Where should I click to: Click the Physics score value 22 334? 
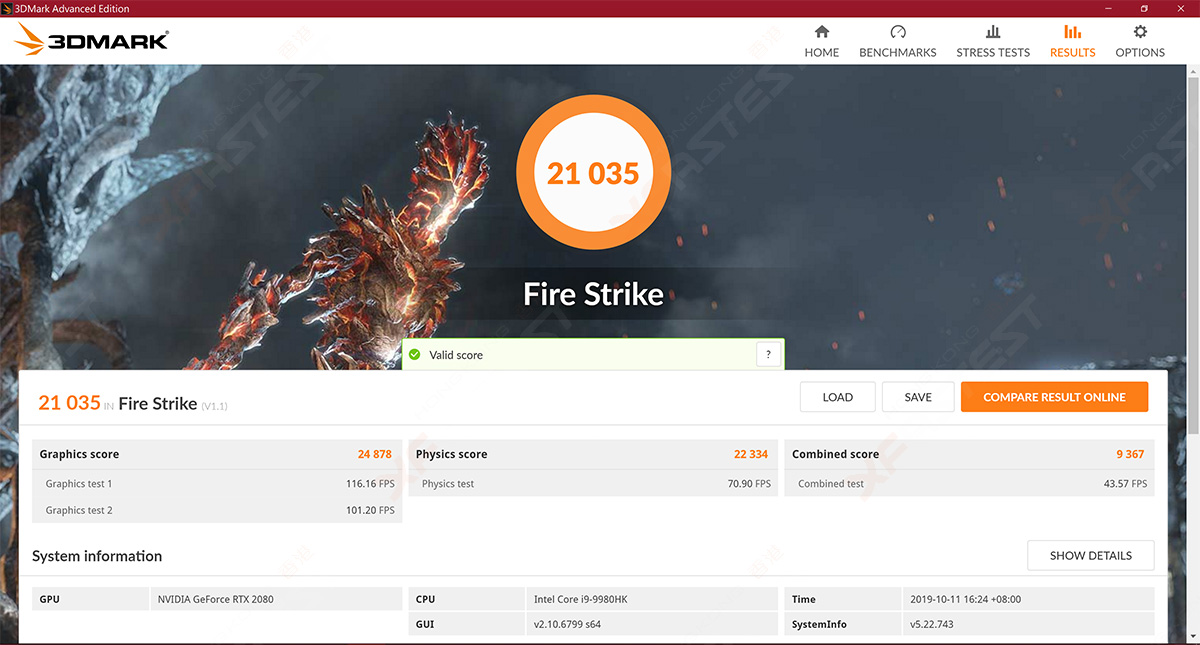[751, 454]
